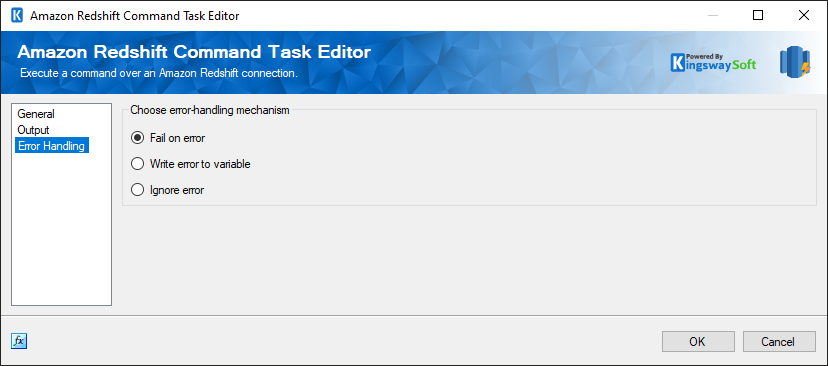Enable the Ignore error option
Image resolution: width=828 pixels, height=366 pixels.
(167, 190)
